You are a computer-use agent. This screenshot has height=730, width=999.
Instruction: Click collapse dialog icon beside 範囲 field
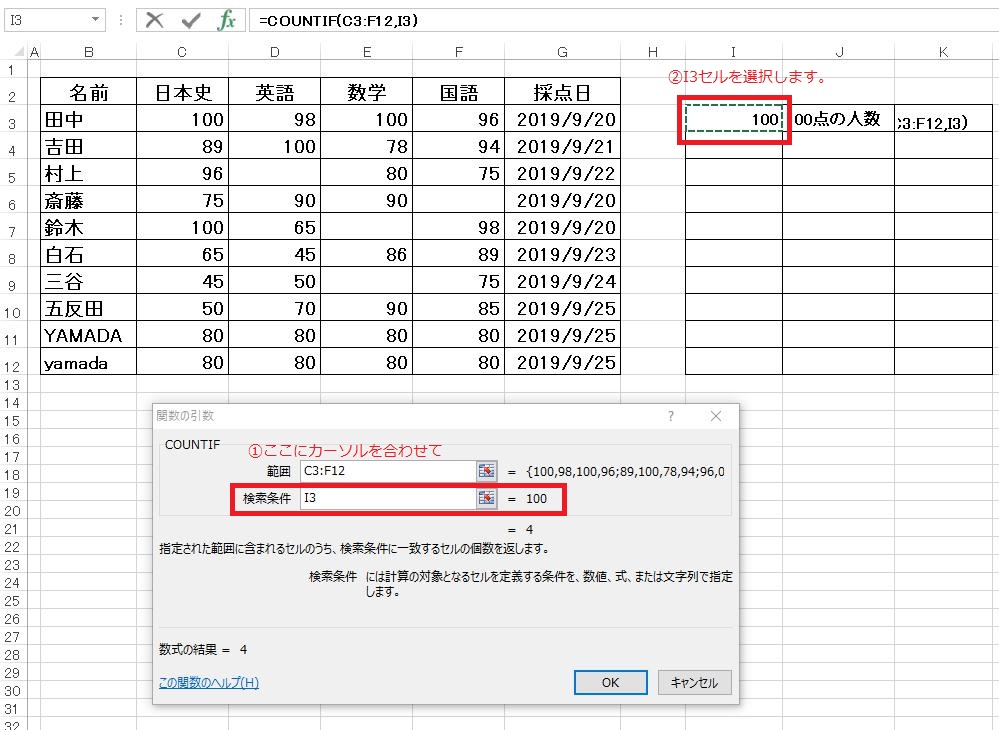[x=487, y=471]
